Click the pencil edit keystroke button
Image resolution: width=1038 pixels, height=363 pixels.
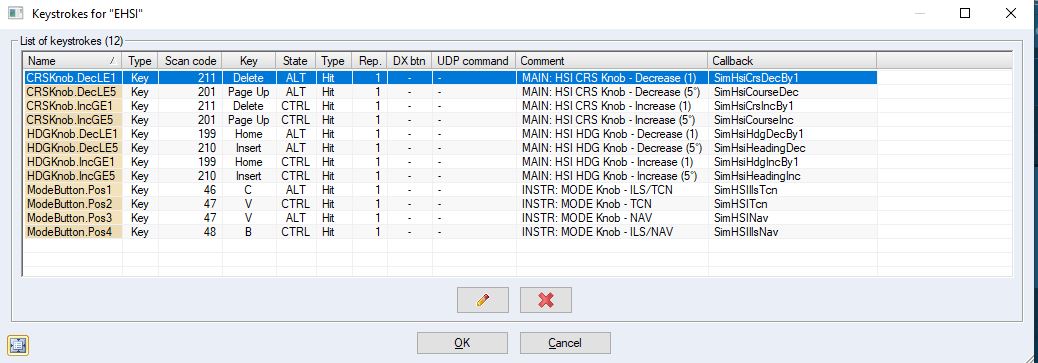click(x=483, y=300)
